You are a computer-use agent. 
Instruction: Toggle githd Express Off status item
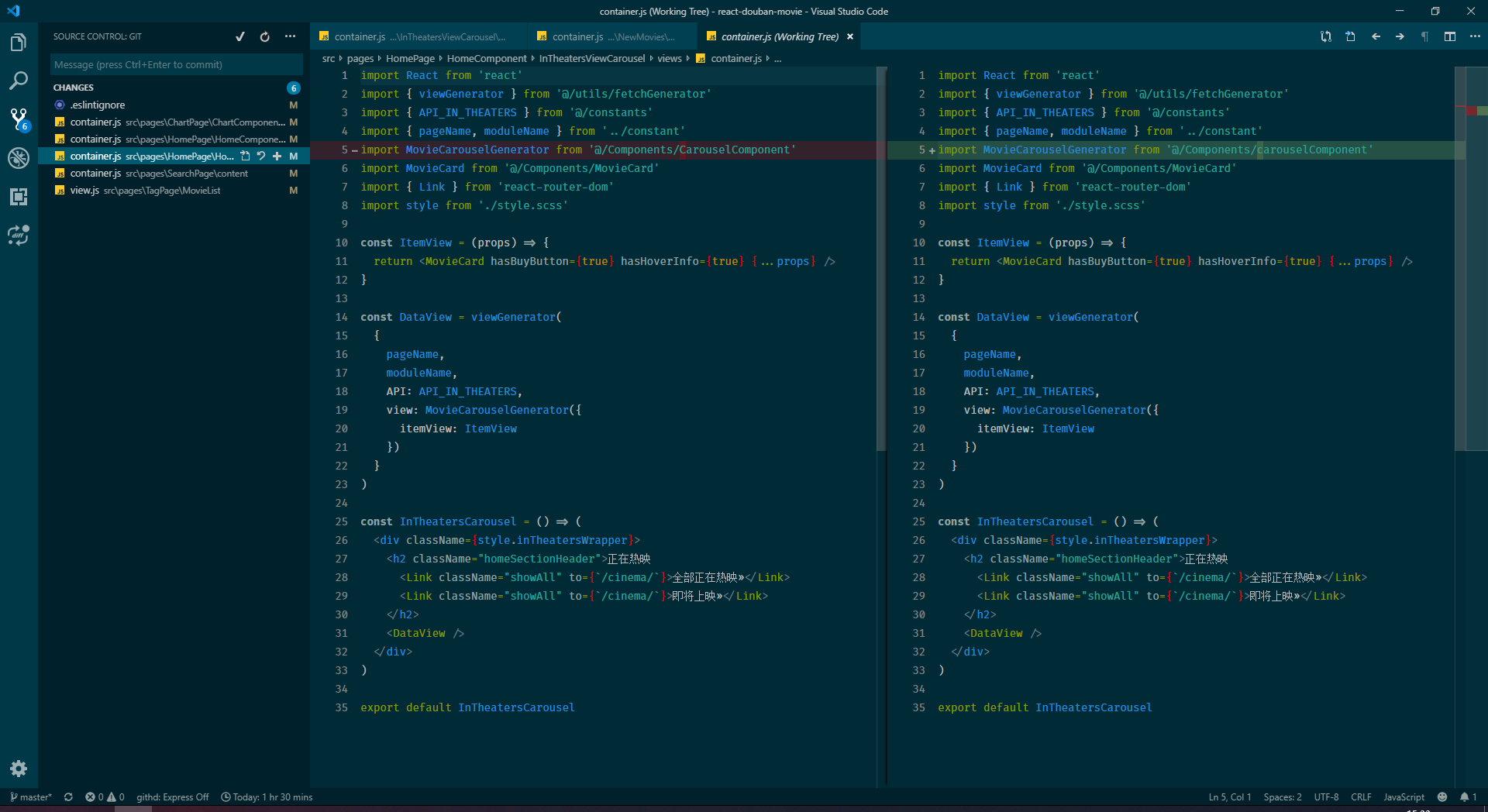[x=173, y=797]
